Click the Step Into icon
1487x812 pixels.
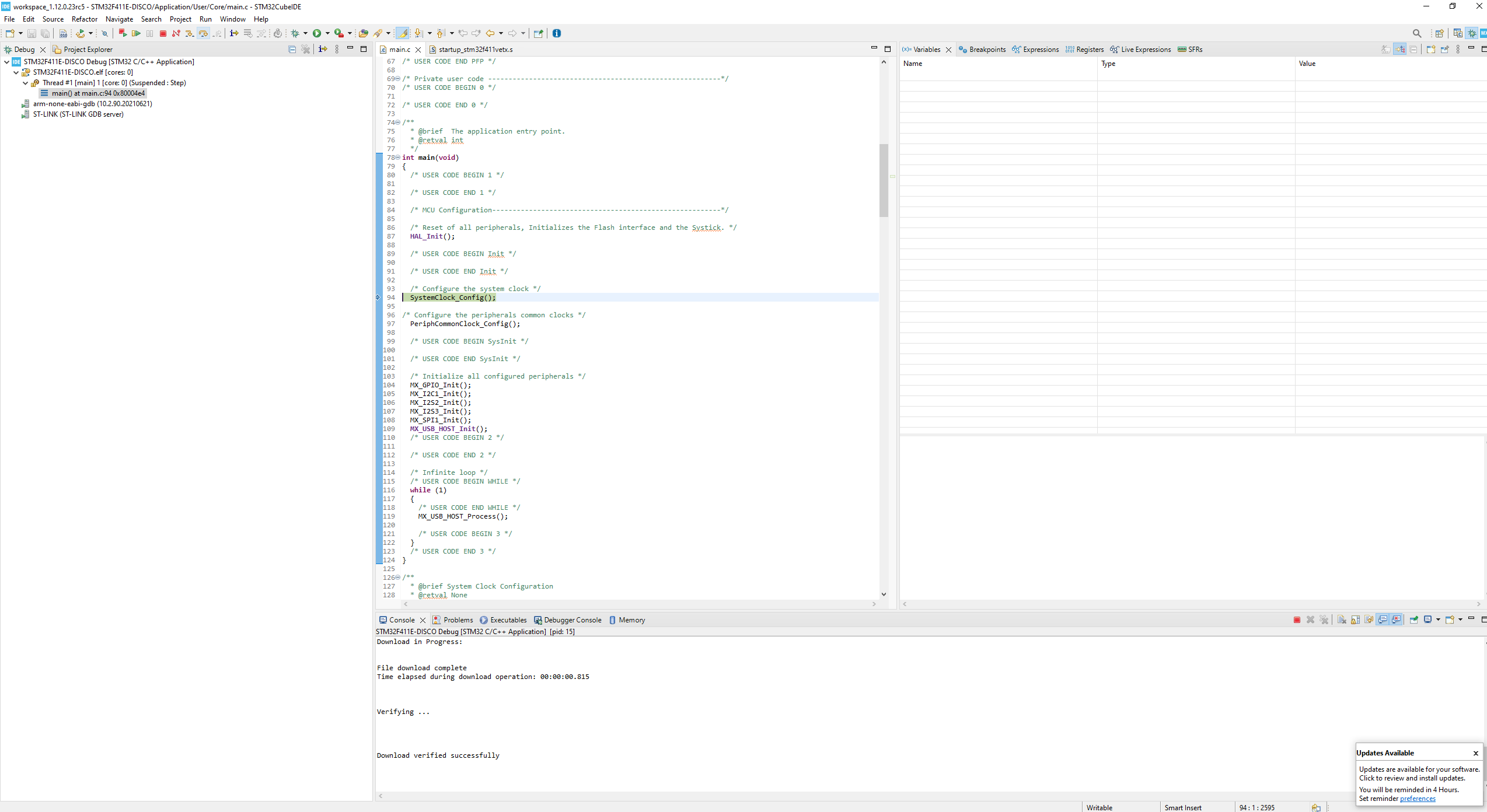coord(189,33)
